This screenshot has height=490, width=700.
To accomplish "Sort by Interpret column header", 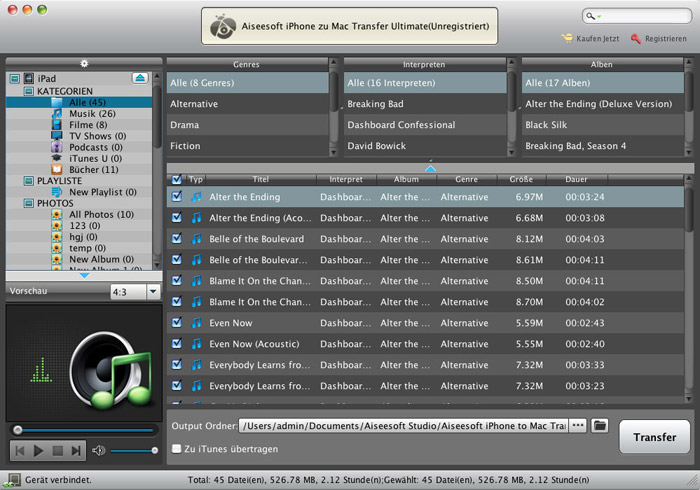I will click(x=346, y=179).
